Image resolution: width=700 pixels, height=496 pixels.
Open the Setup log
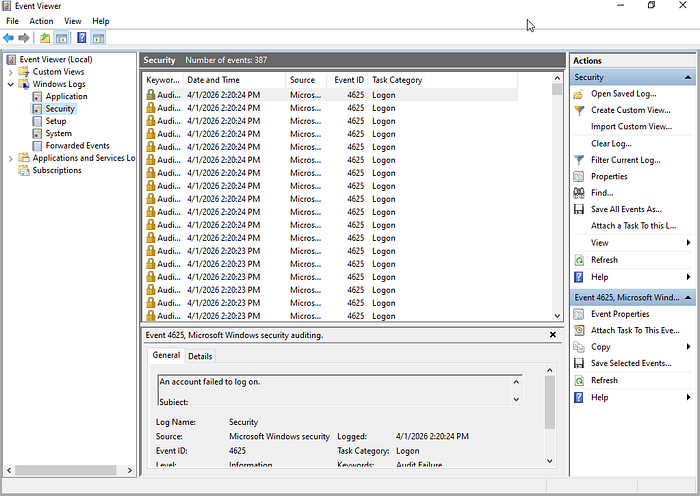tap(55, 121)
